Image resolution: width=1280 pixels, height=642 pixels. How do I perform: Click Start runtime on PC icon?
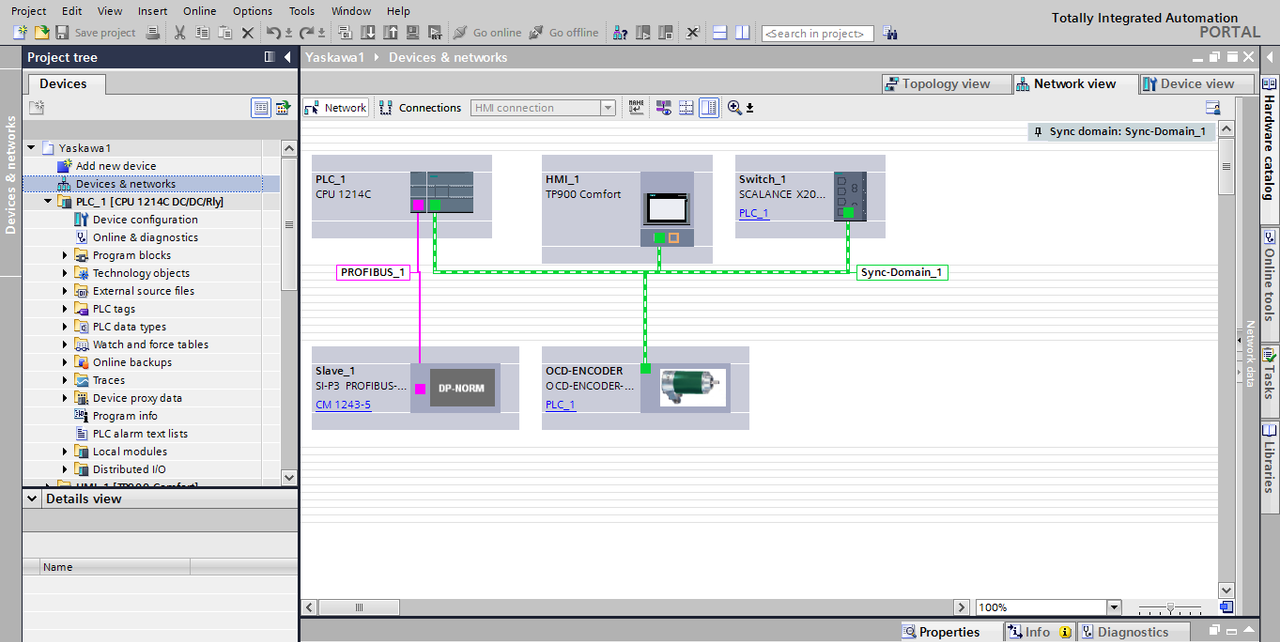(433, 33)
